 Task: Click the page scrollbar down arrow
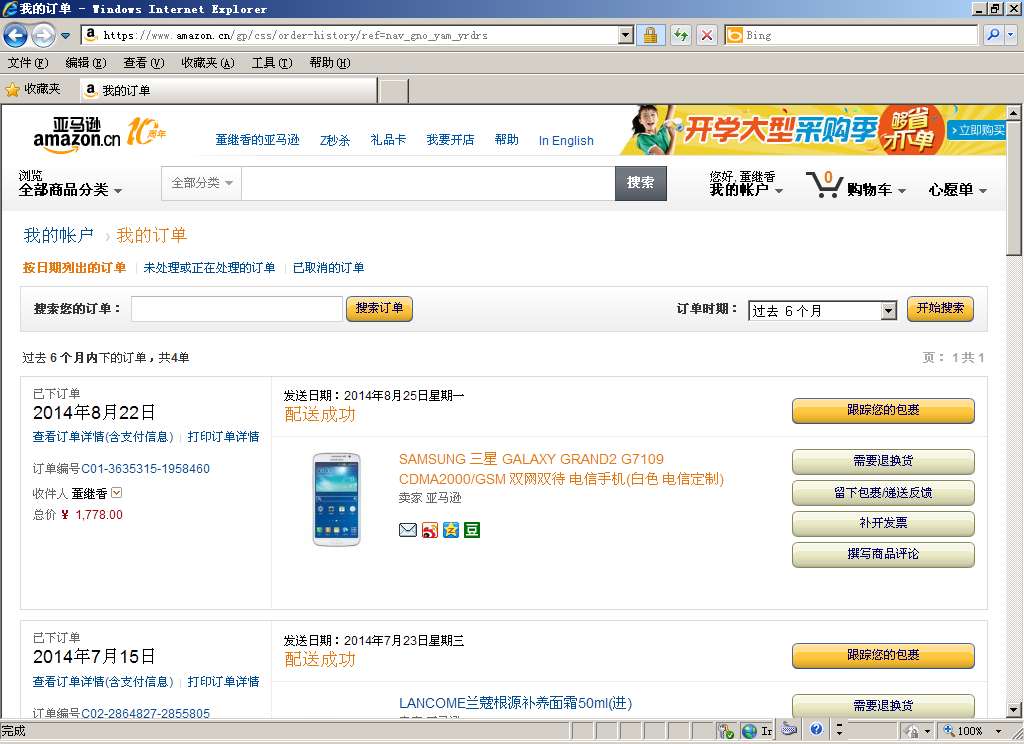point(1014,709)
